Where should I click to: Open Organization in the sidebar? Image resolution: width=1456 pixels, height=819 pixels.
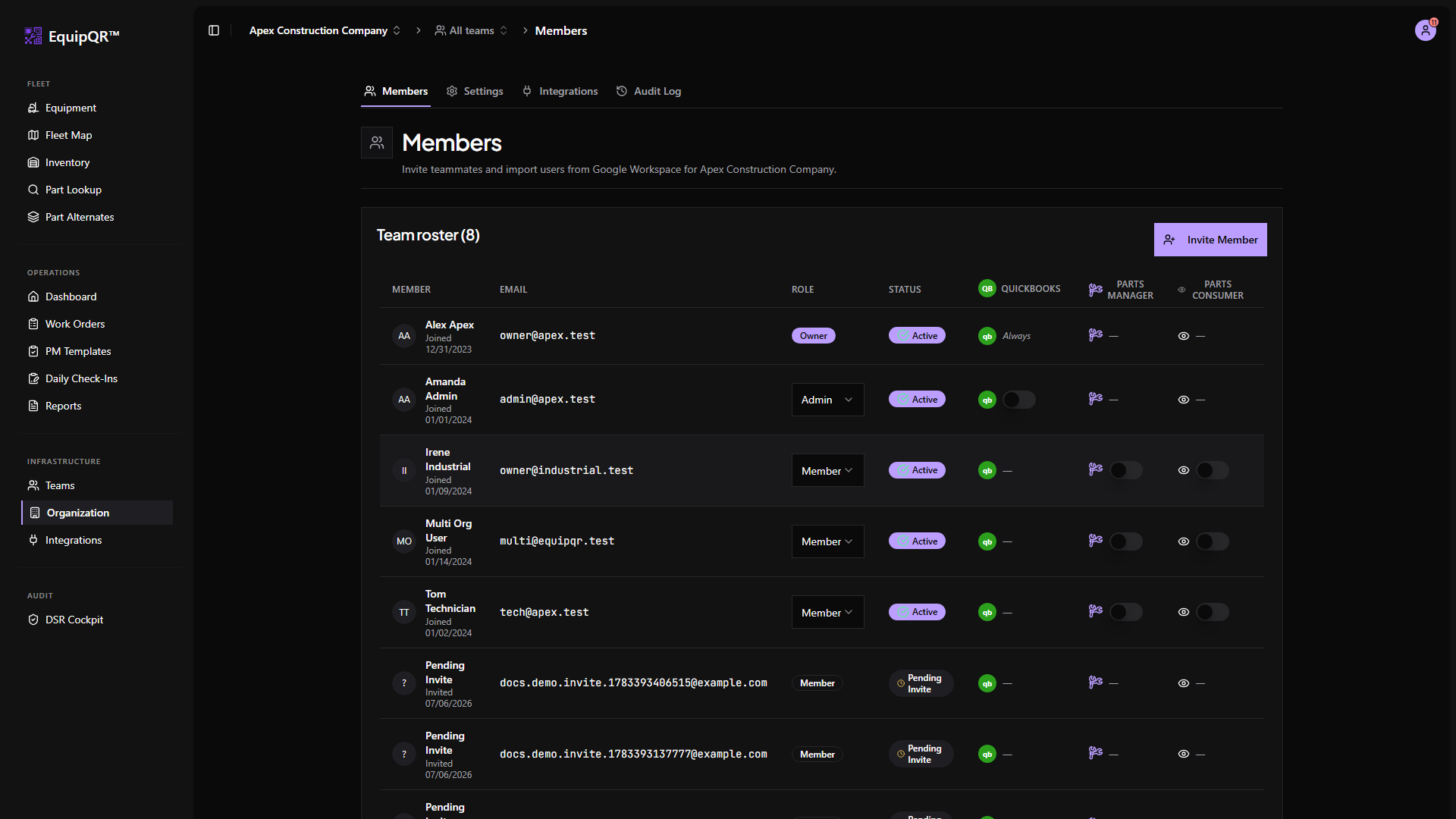coord(98,513)
